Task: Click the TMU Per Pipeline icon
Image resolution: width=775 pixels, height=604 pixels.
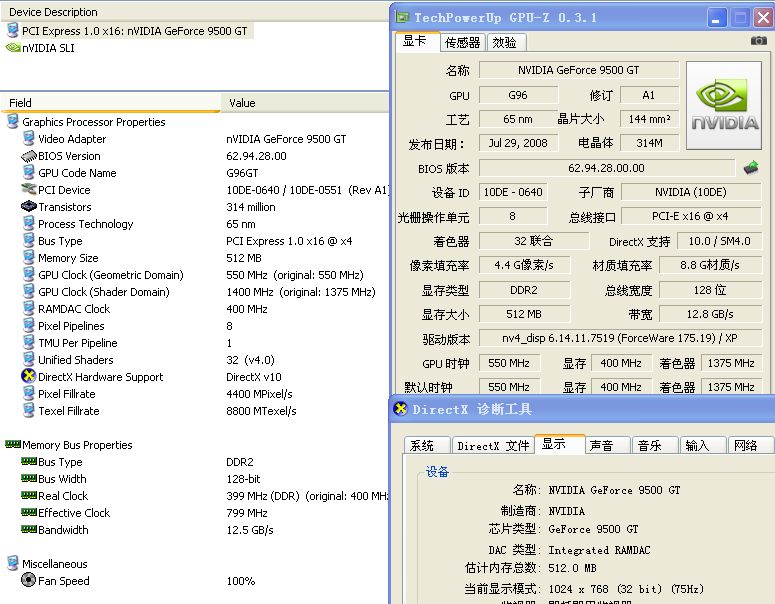Action: 29,343
